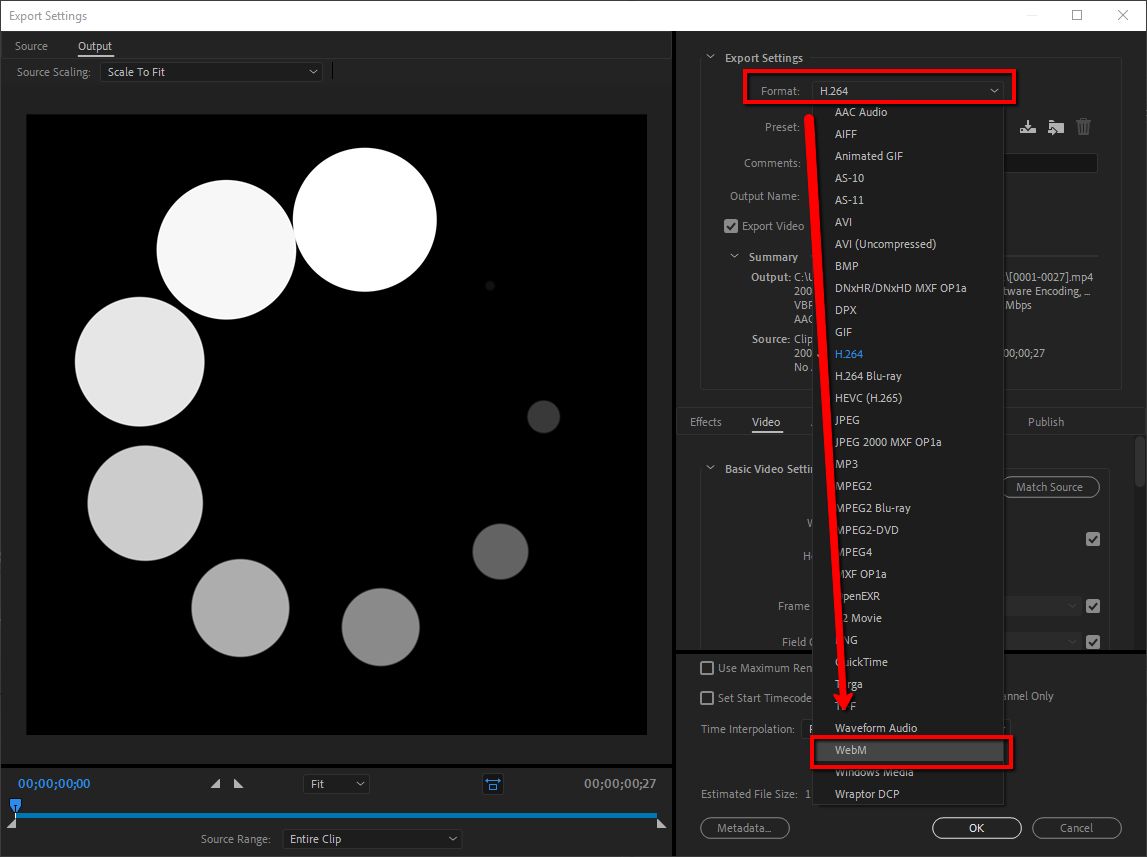
Task: Collapse the Export Settings section
Action: pos(710,57)
